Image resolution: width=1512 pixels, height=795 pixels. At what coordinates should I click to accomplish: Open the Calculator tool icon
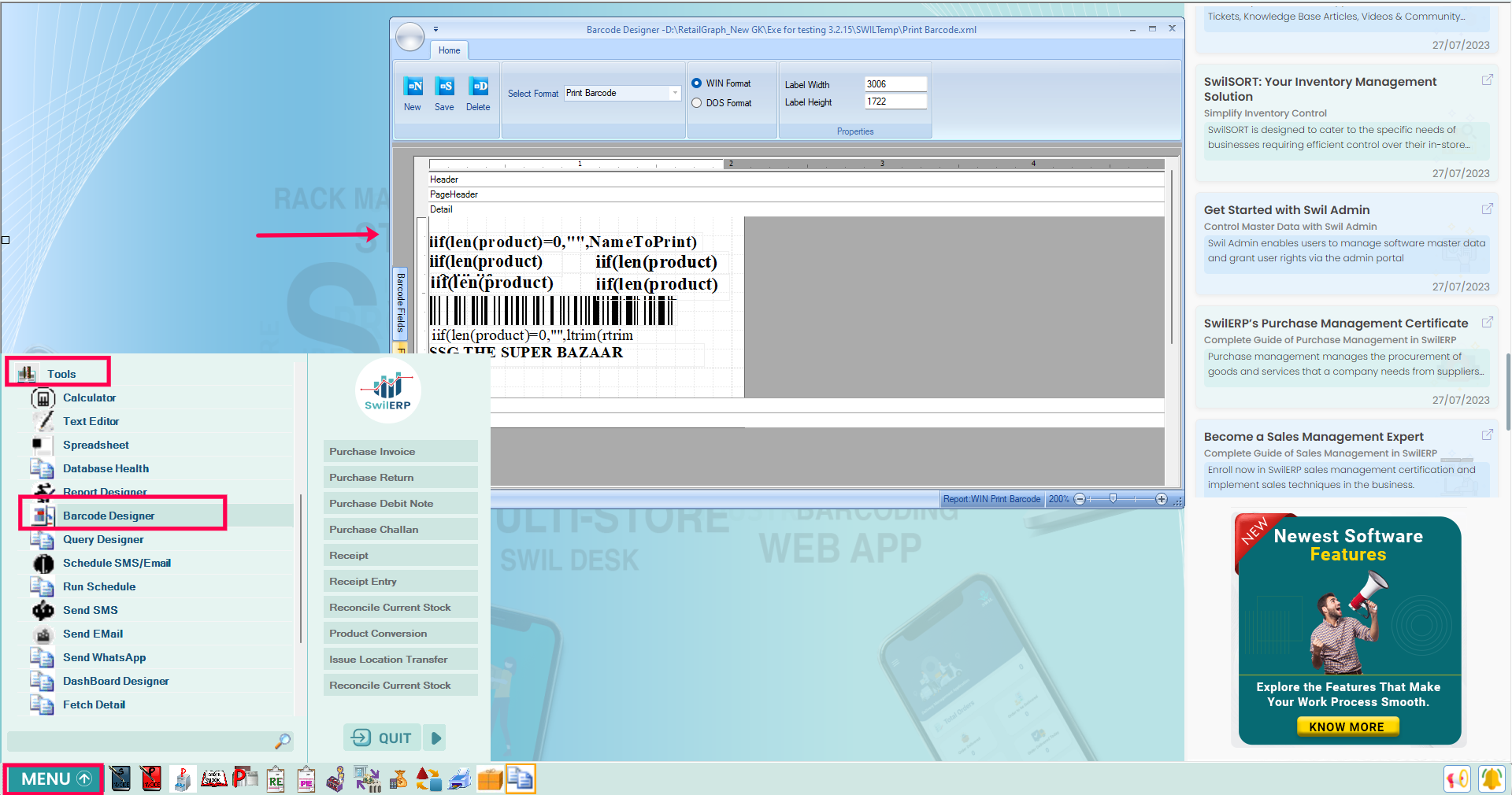click(x=43, y=398)
